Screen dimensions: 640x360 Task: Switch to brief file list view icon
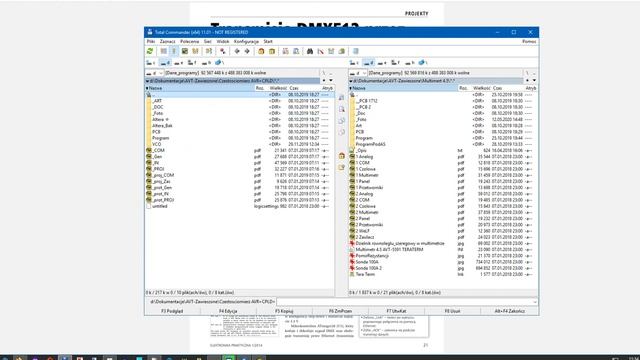point(164,51)
